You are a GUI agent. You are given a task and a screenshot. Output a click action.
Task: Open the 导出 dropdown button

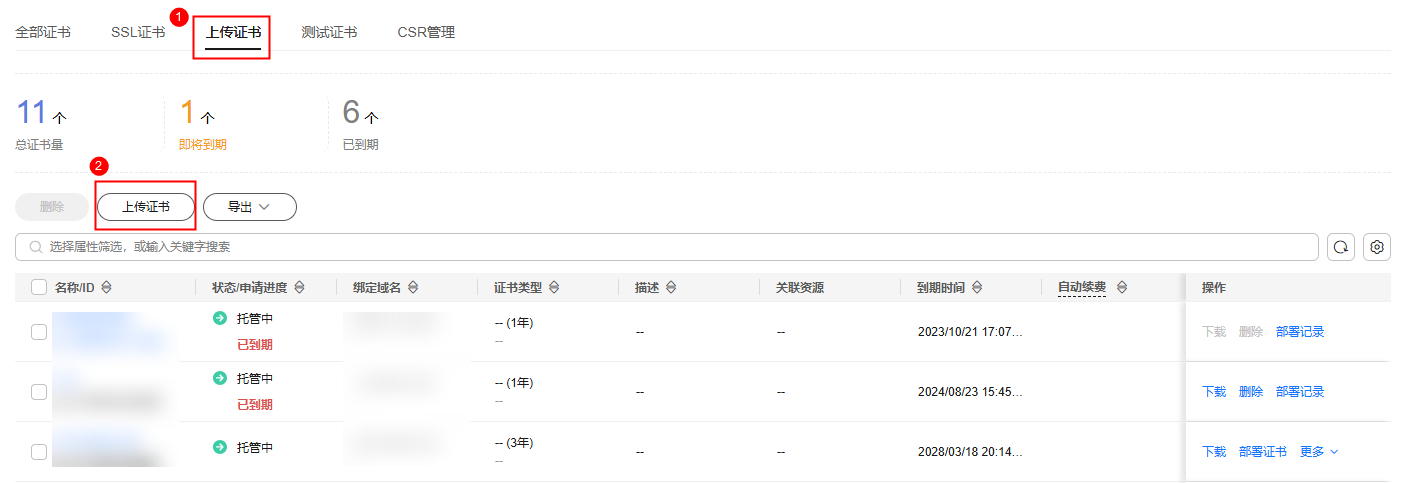(250, 207)
